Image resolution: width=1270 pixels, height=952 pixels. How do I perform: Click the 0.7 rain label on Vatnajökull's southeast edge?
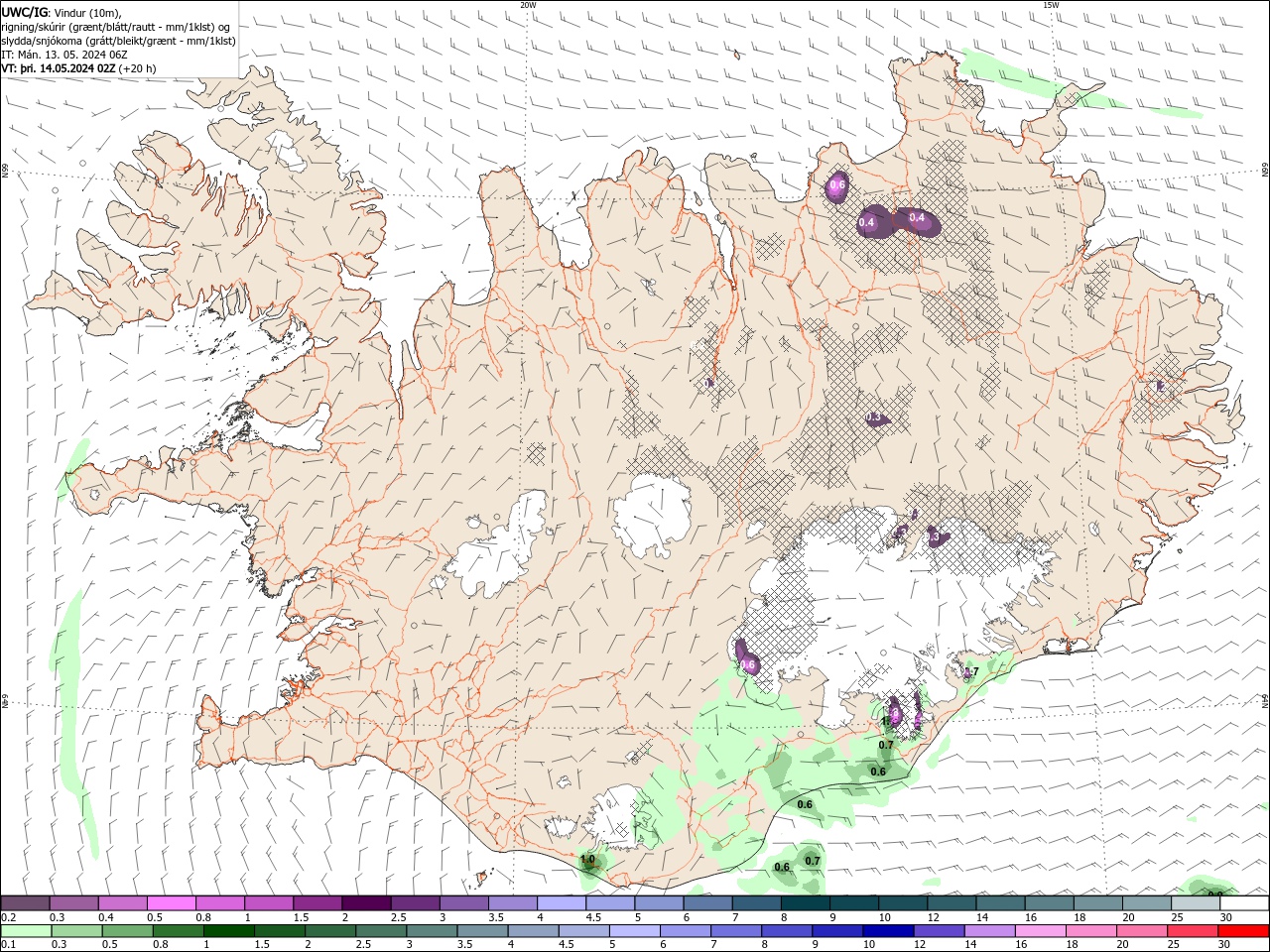971,672
